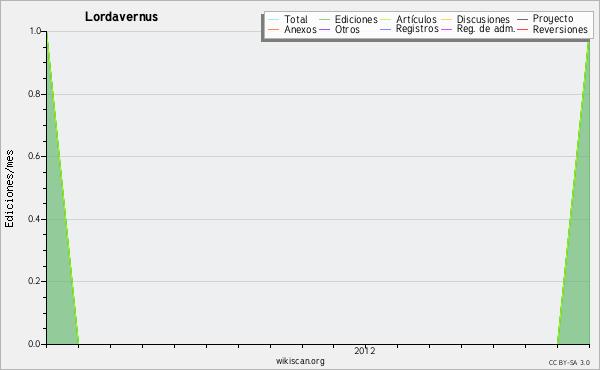Viewport: 600px width, 370px height.
Task: Click the 2012 x-axis label
Action: click(365, 351)
